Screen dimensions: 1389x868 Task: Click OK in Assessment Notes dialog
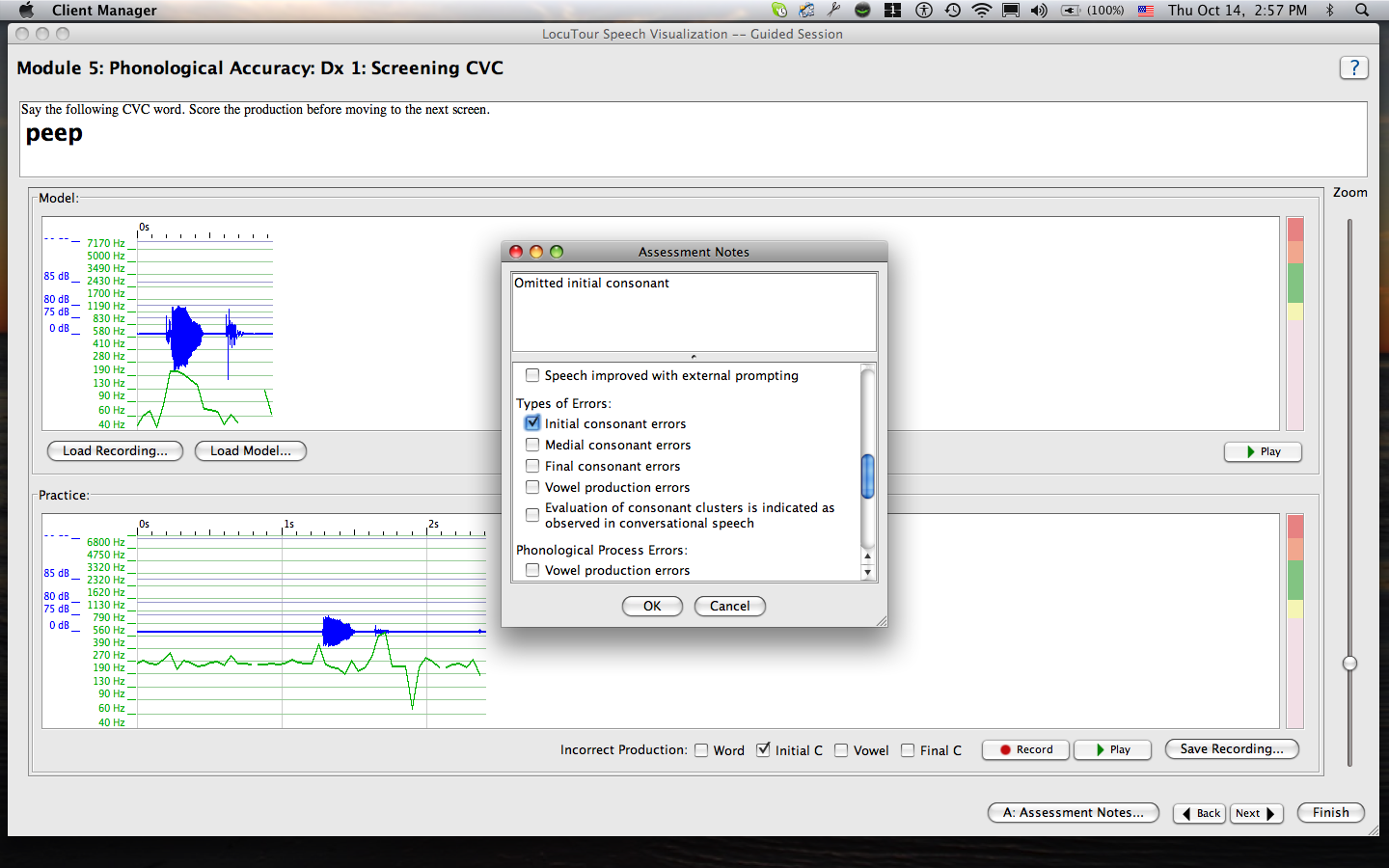click(652, 606)
